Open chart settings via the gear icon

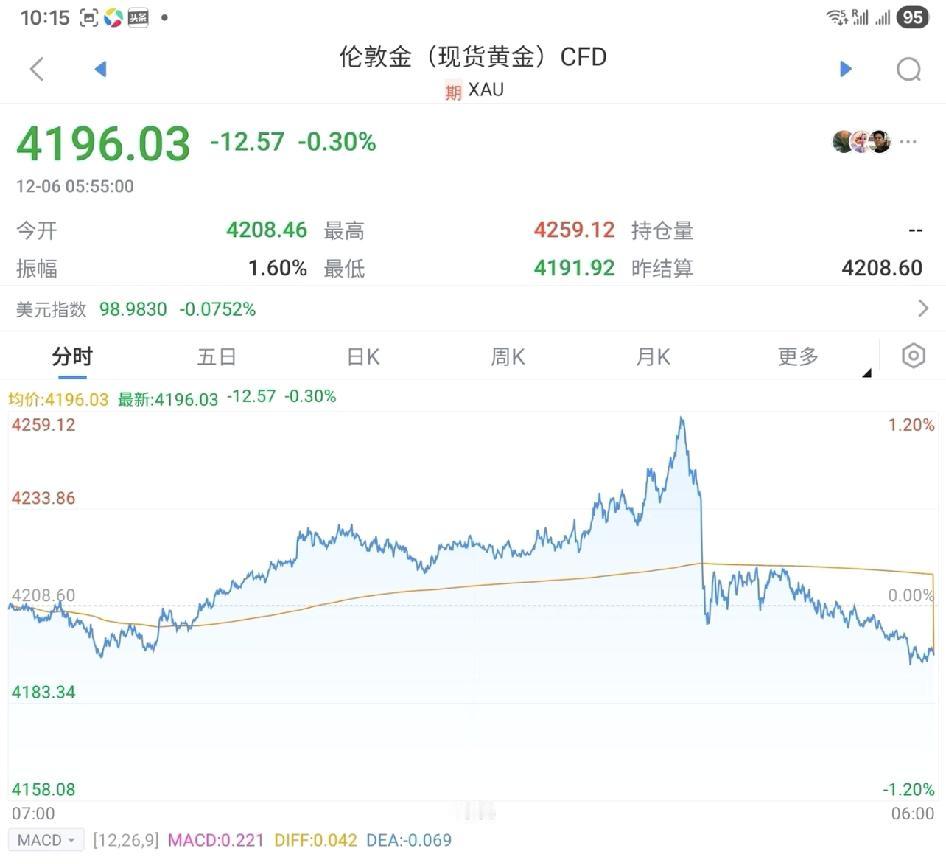click(912, 356)
